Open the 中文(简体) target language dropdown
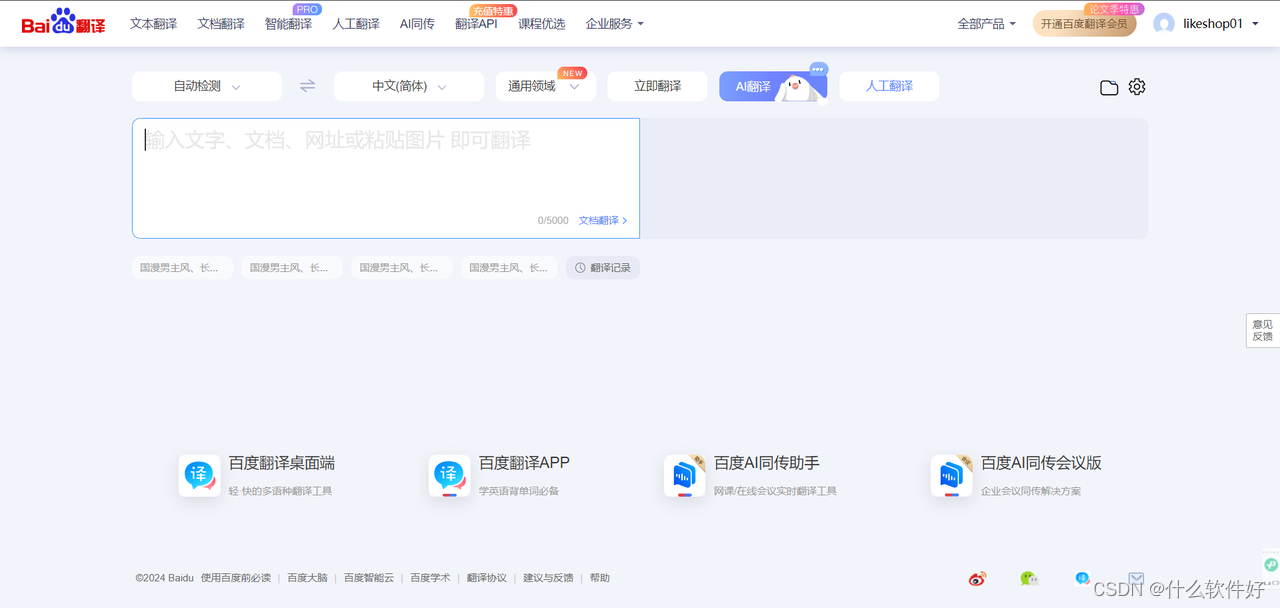This screenshot has width=1280, height=608. 409,86
